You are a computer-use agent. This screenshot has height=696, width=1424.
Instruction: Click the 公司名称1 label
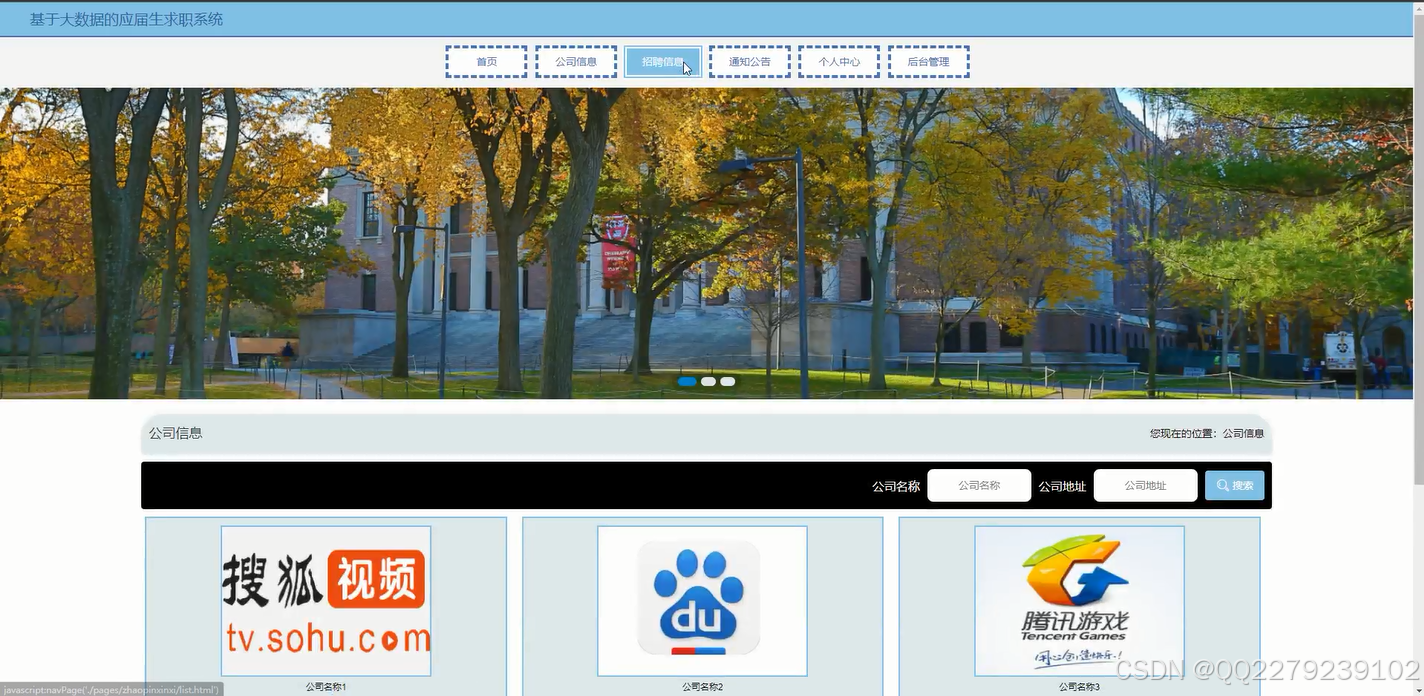click(x=326, y=687)
